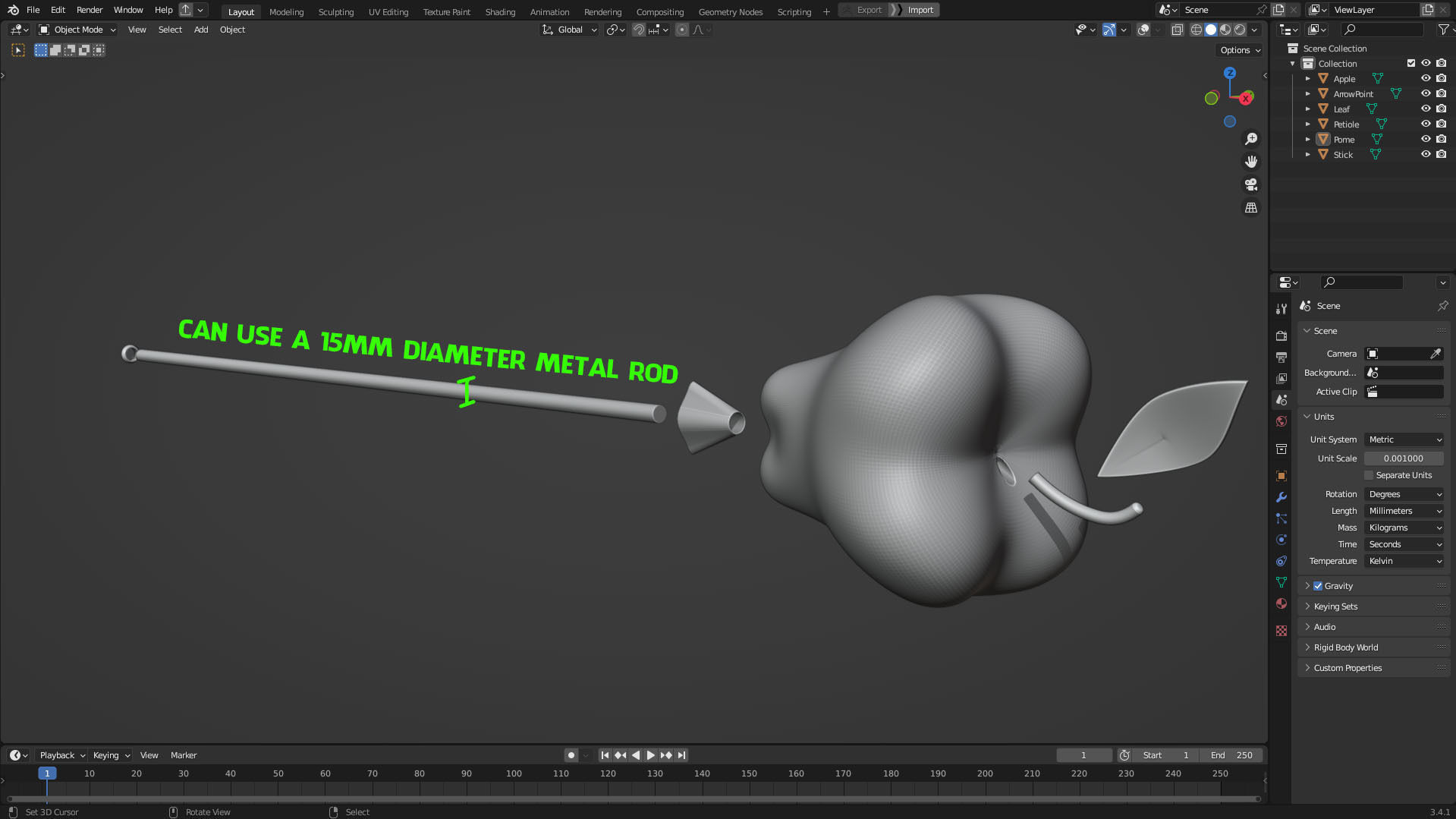Open the Mass Kilograms dropdown
1456x819 pixels.
1404,528
